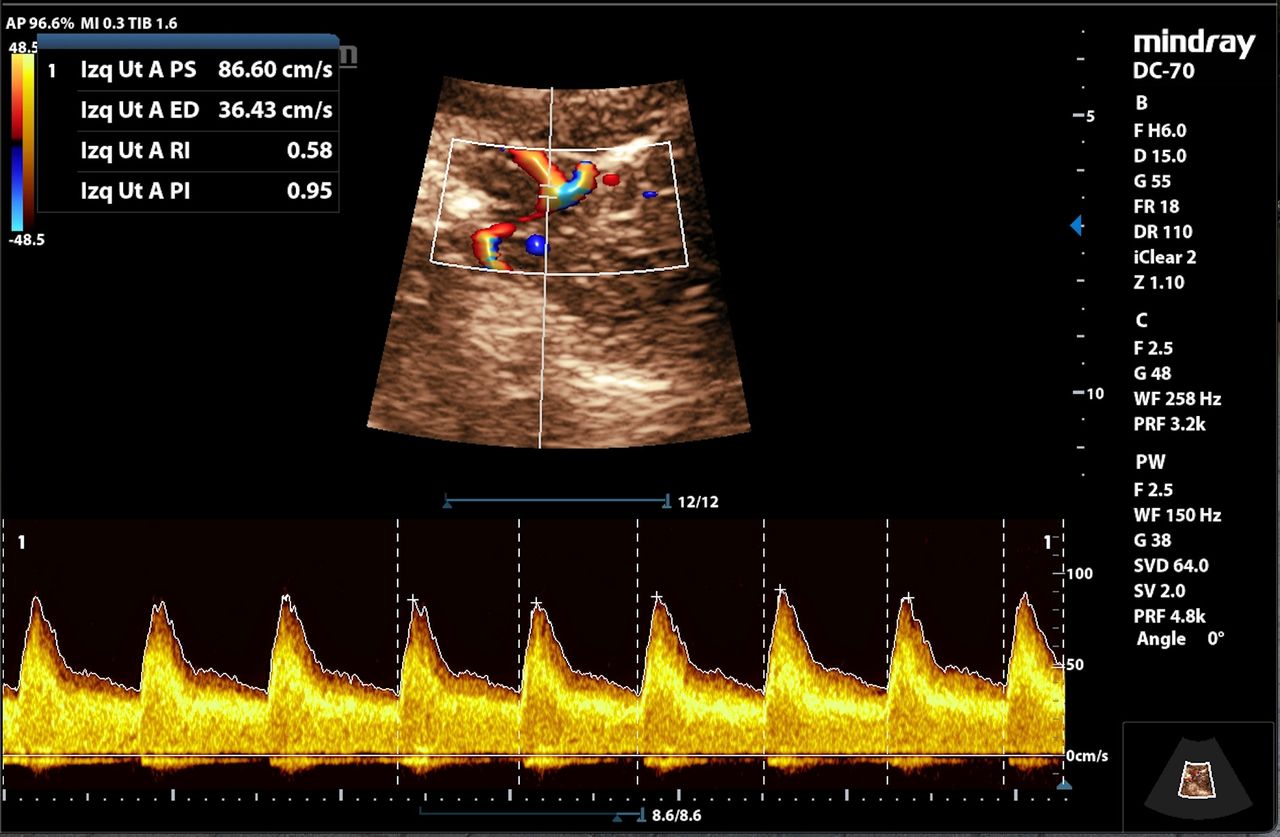1280x837 pixels.
Task: Click the Color G 48 gain parameter
Action: (x=1153, y=373)
